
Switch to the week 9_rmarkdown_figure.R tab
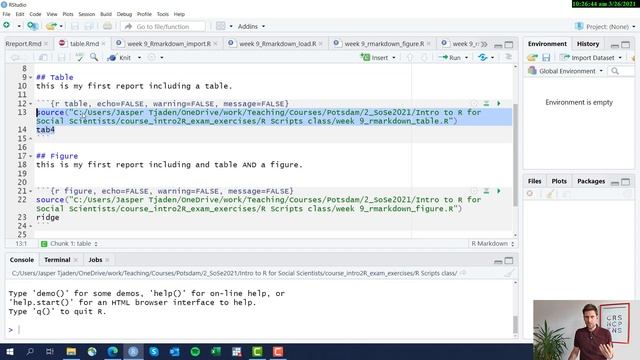(384, 44)
